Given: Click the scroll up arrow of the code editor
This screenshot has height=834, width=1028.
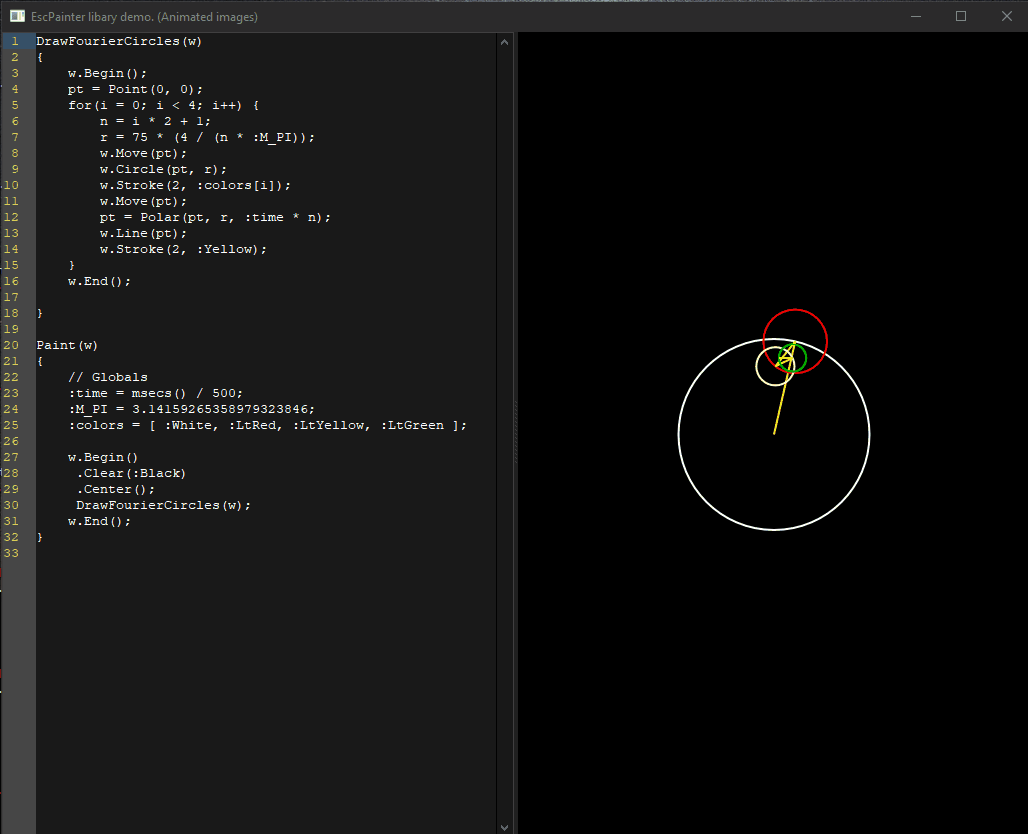Looking at the screenshot, I should tap(504, 42).
